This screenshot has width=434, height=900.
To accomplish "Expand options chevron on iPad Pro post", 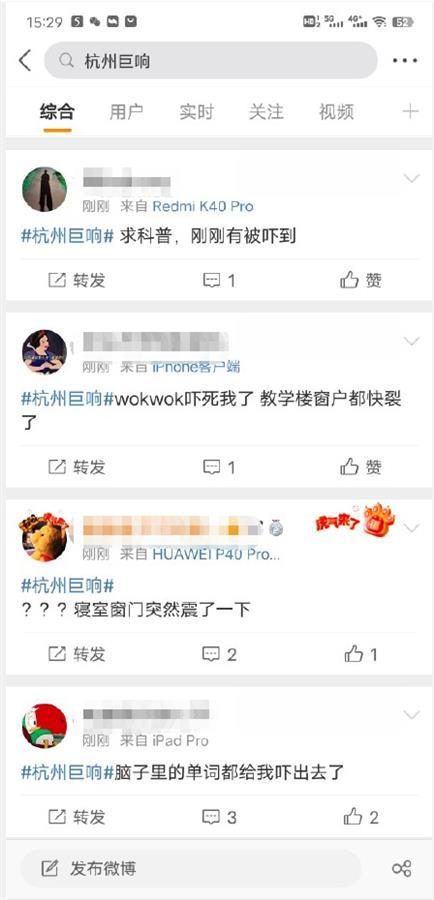I will coord(412,715).
